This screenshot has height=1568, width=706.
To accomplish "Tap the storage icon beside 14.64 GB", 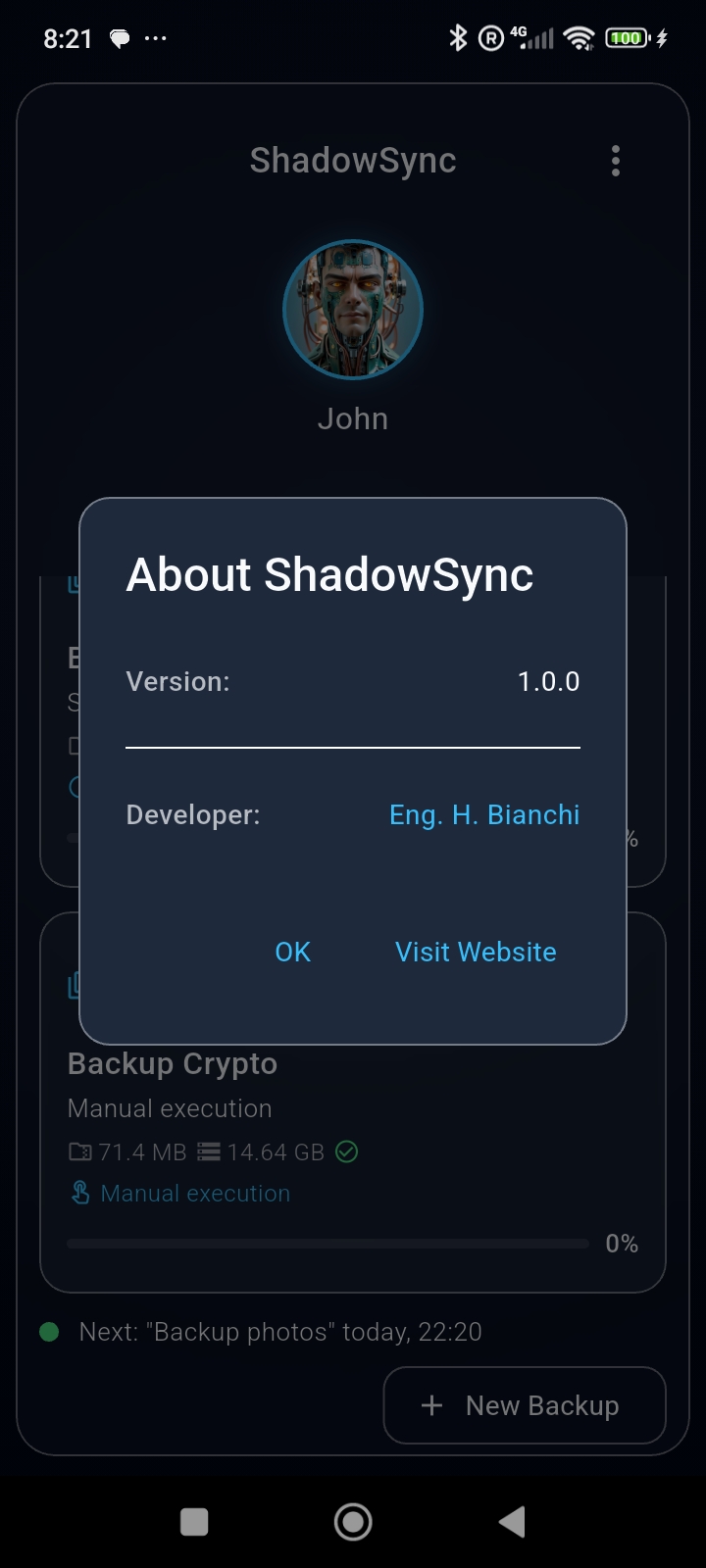I will 209,1152.
